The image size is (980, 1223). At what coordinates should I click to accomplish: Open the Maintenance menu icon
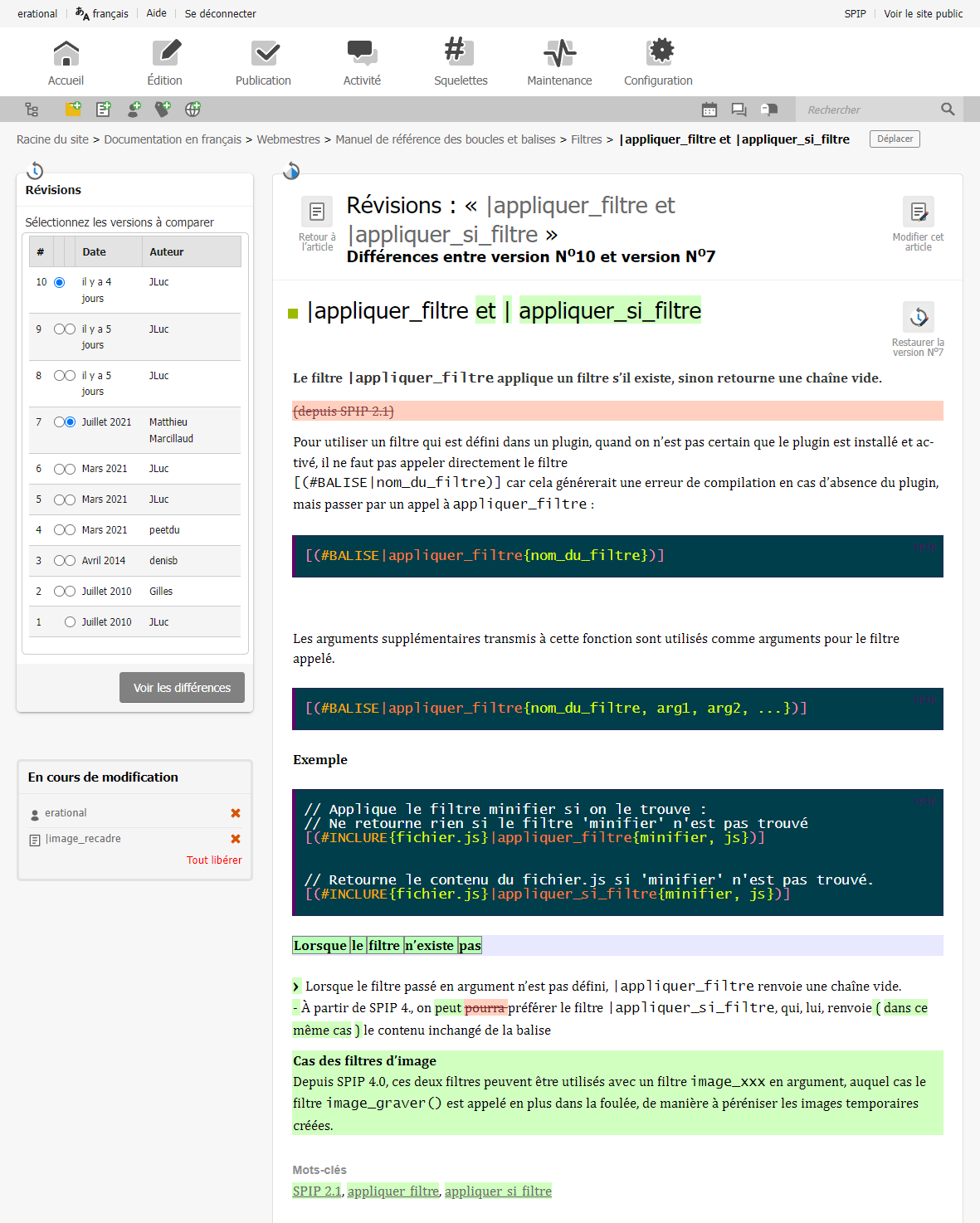(x=559, y=53)
